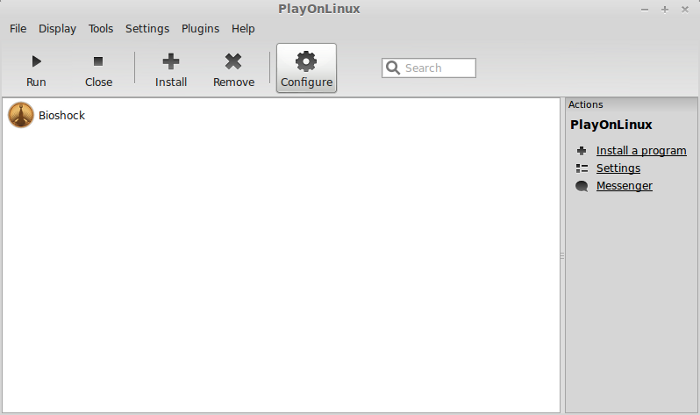This screenshot has width=700, height=415.
Task: Select the Bioshock entry text
Action: click(x=62, y=115)
